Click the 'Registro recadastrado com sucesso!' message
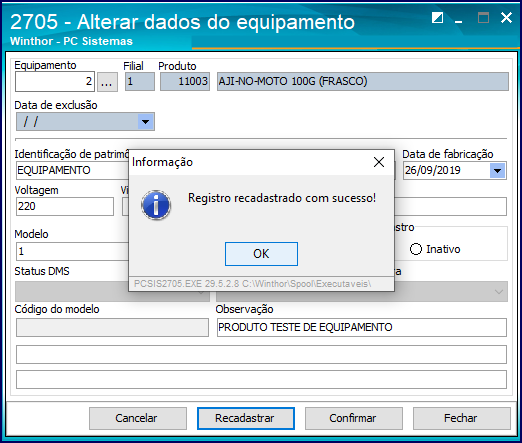 pos(282,198)
